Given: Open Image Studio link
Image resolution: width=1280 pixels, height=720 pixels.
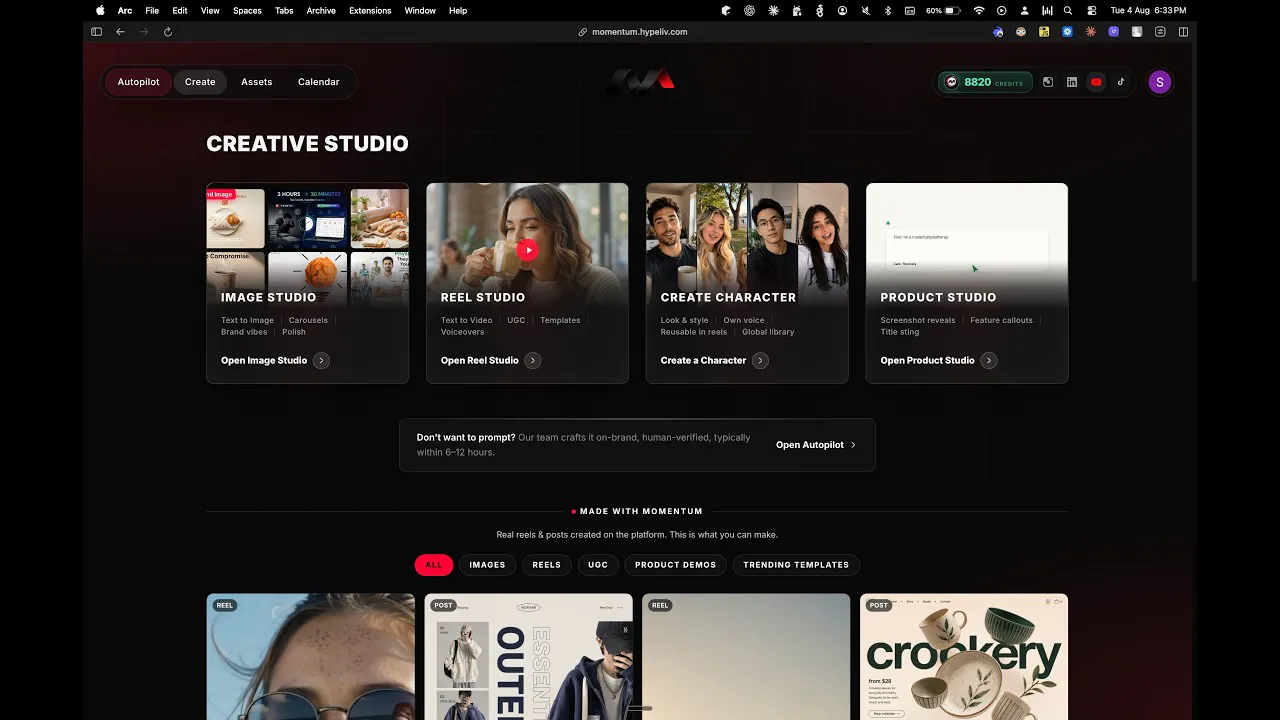Looking at the screenshot, I should click(264, 360).
